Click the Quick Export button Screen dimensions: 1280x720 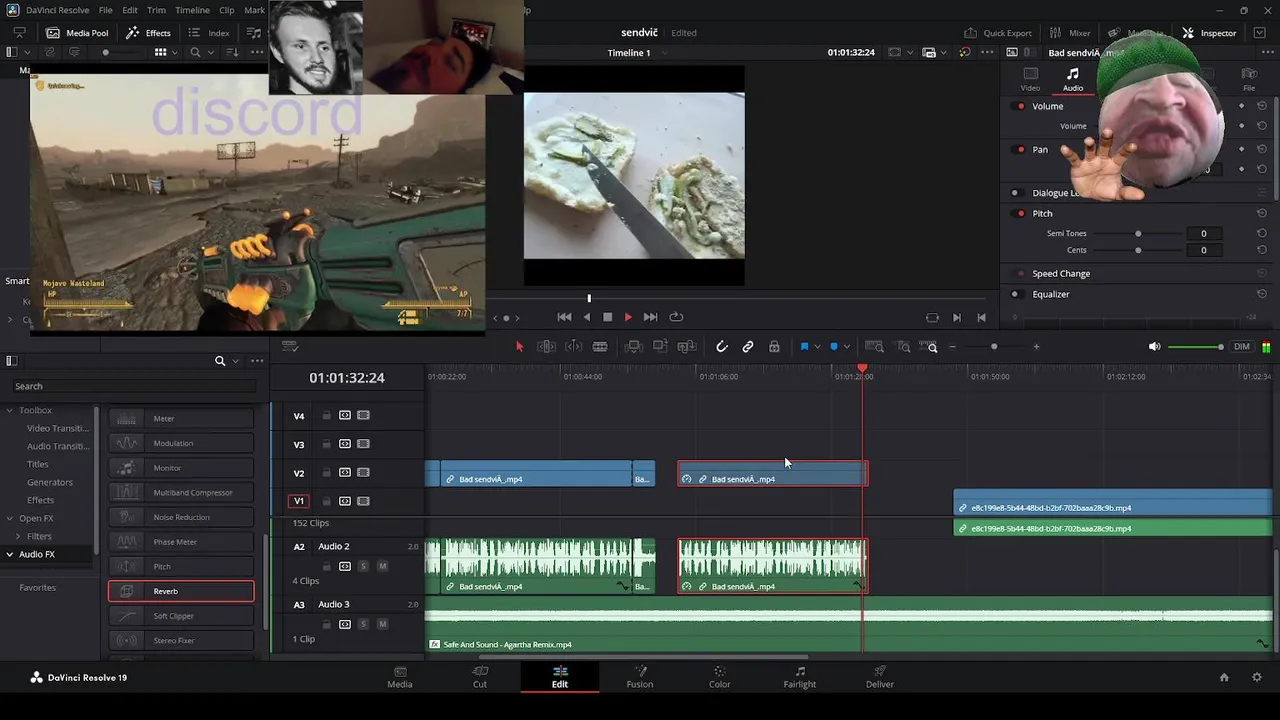pos(997,33)
